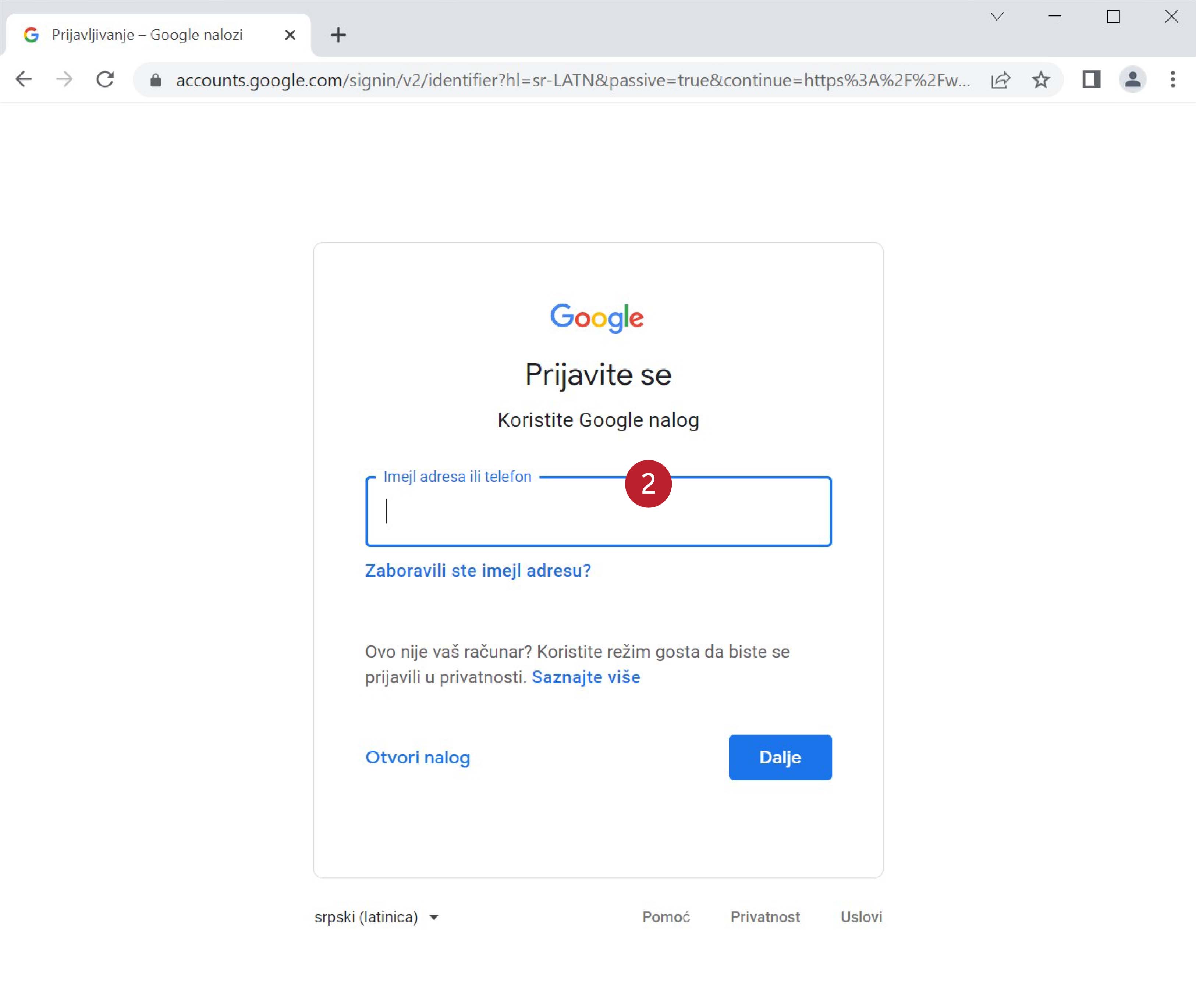
Task: Close the Prijavljivanje tab
Action: 290,35
